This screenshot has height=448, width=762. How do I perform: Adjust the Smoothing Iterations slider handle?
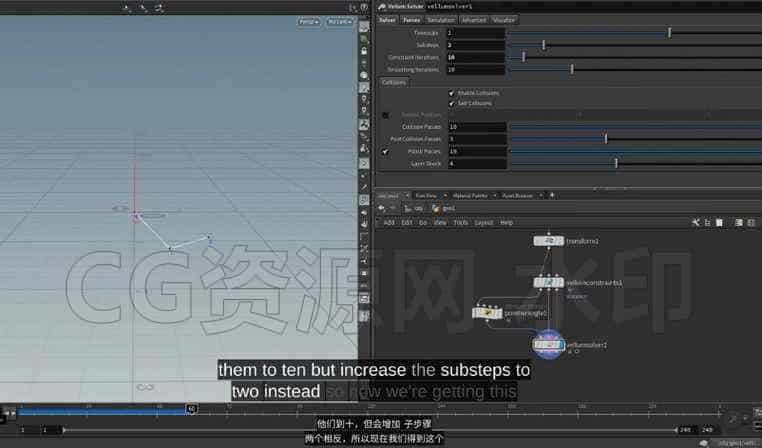(x=572, y=69)
